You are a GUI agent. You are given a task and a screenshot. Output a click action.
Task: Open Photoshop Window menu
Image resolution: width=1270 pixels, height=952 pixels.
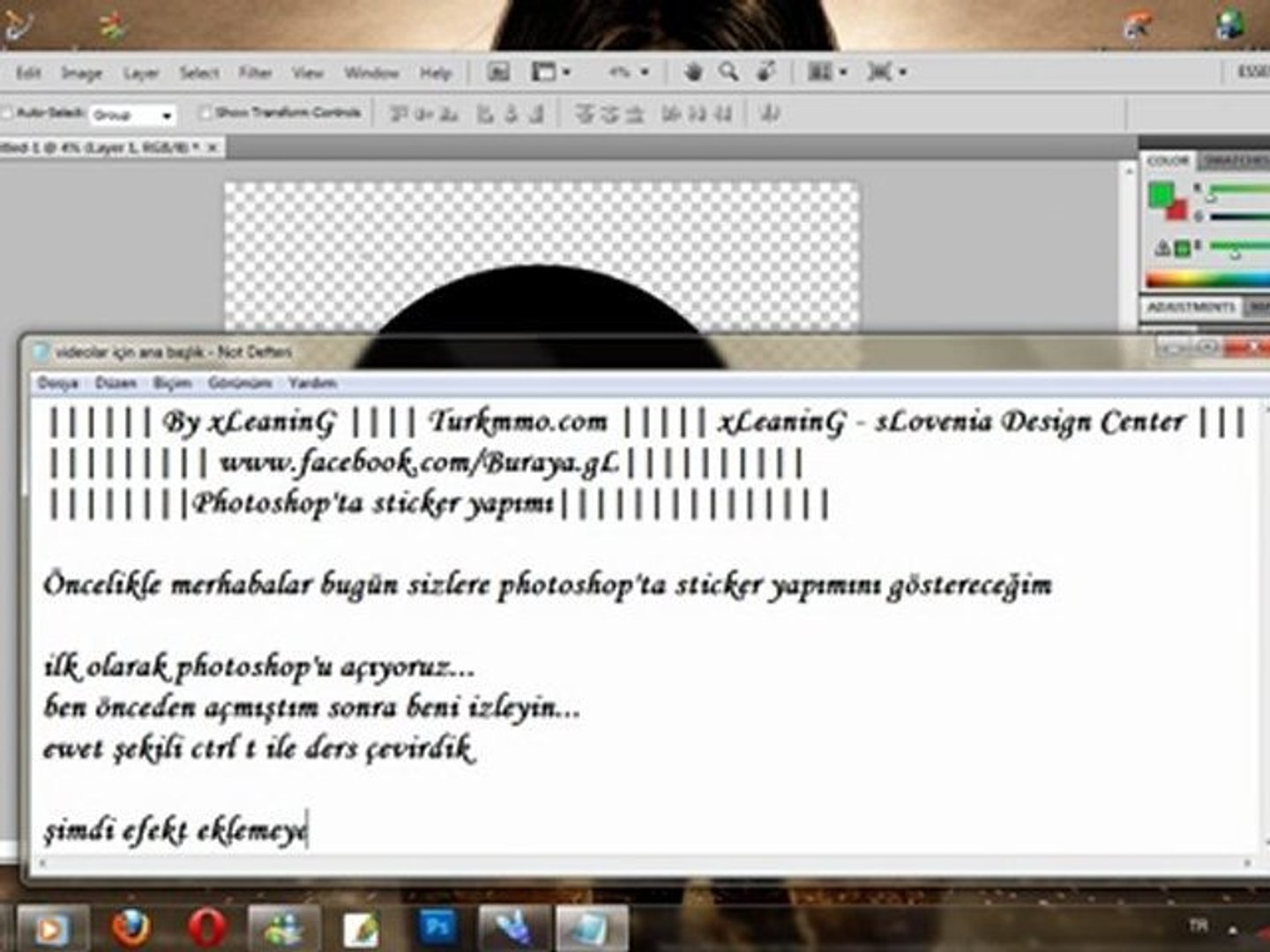(371, 73)
